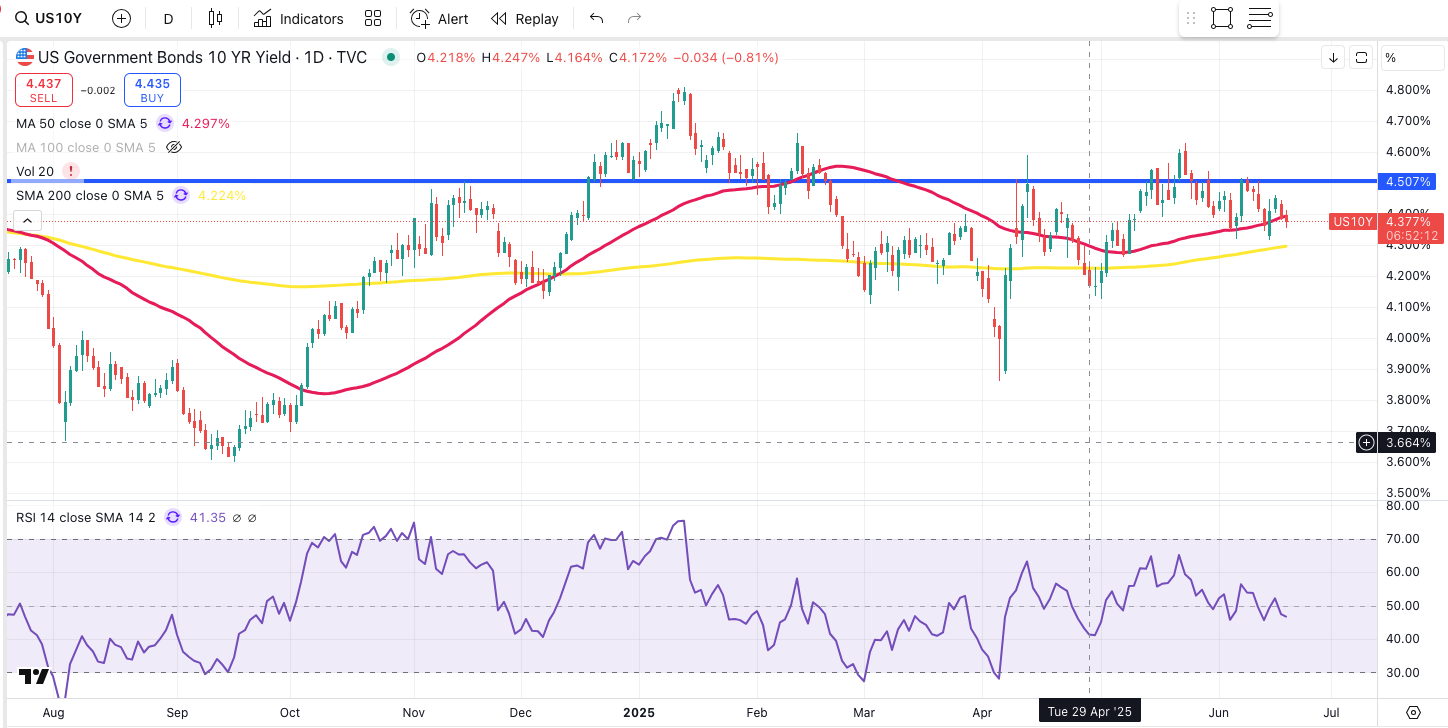Screen dimensions: 1448x728
Task: Click the plus icon to compare or add symbol
Action: pyautogui.click(x=121, y=19)
